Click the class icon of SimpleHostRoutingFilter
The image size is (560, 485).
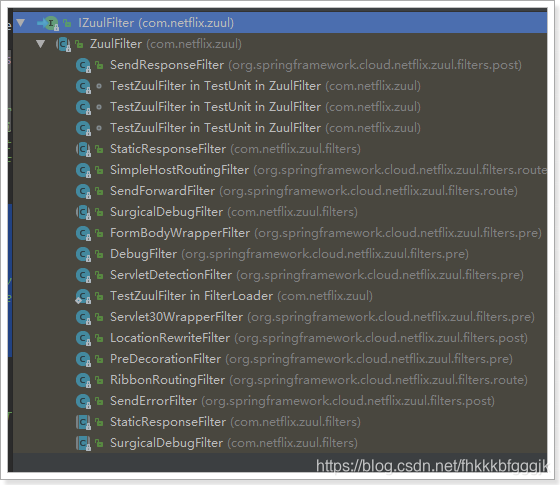(x=83, y=170)
